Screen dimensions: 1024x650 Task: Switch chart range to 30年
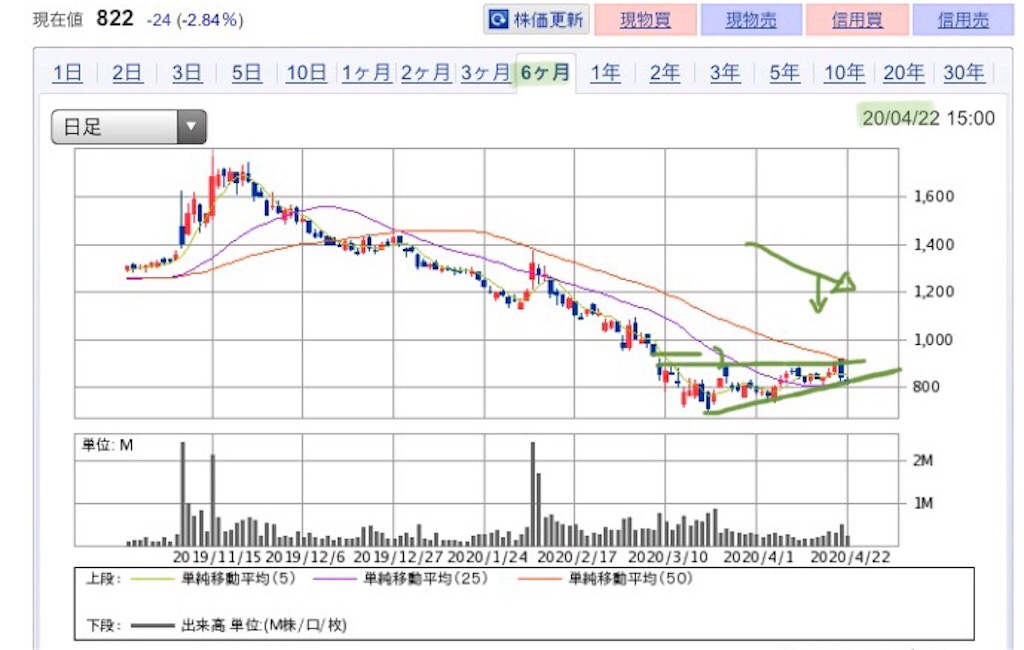(x=963, y=73)
